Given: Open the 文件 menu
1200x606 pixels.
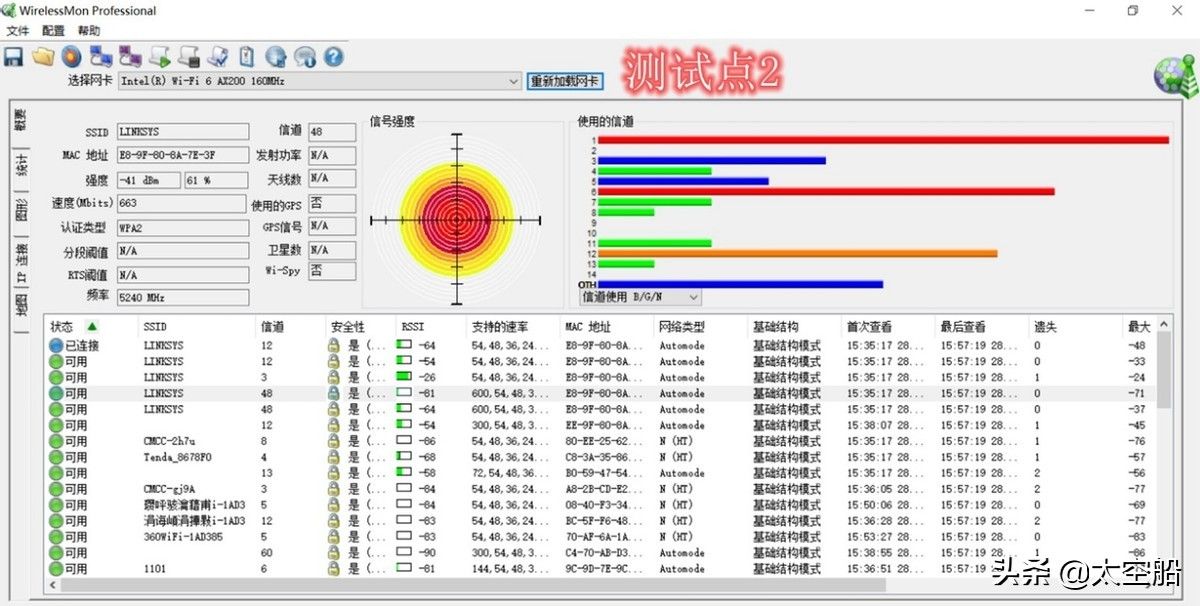Looking at the screenshot, I should (18, 31).
